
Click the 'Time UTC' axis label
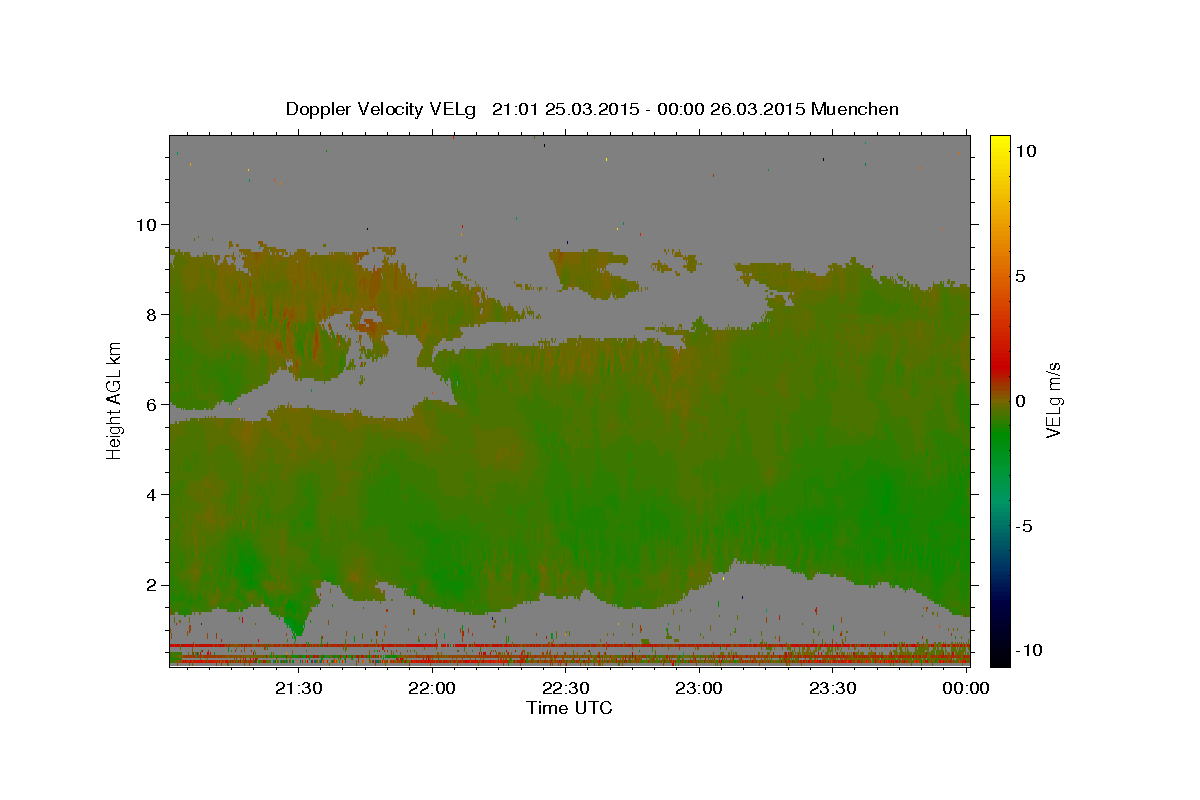coord(569,708)
